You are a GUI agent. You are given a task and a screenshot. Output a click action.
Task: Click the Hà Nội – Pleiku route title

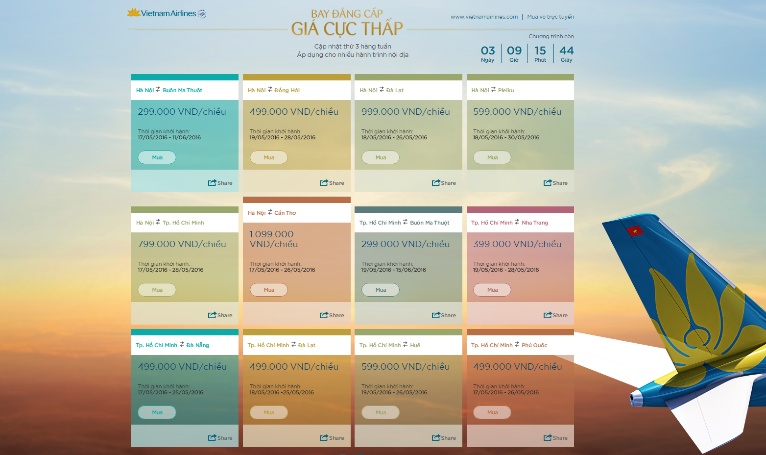click(492, 90)
